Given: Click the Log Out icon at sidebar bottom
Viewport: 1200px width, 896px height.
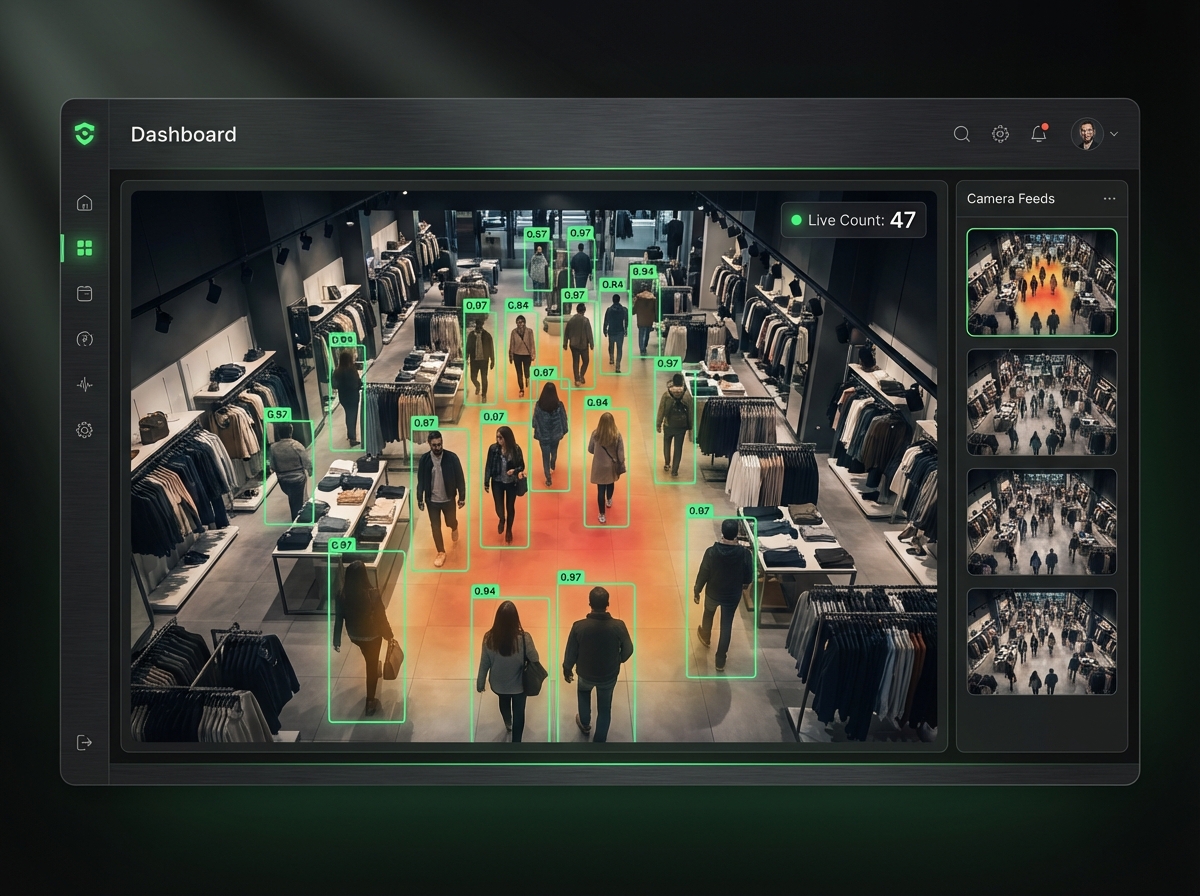Looking at the screenshot, I should (x=84, y=742).
